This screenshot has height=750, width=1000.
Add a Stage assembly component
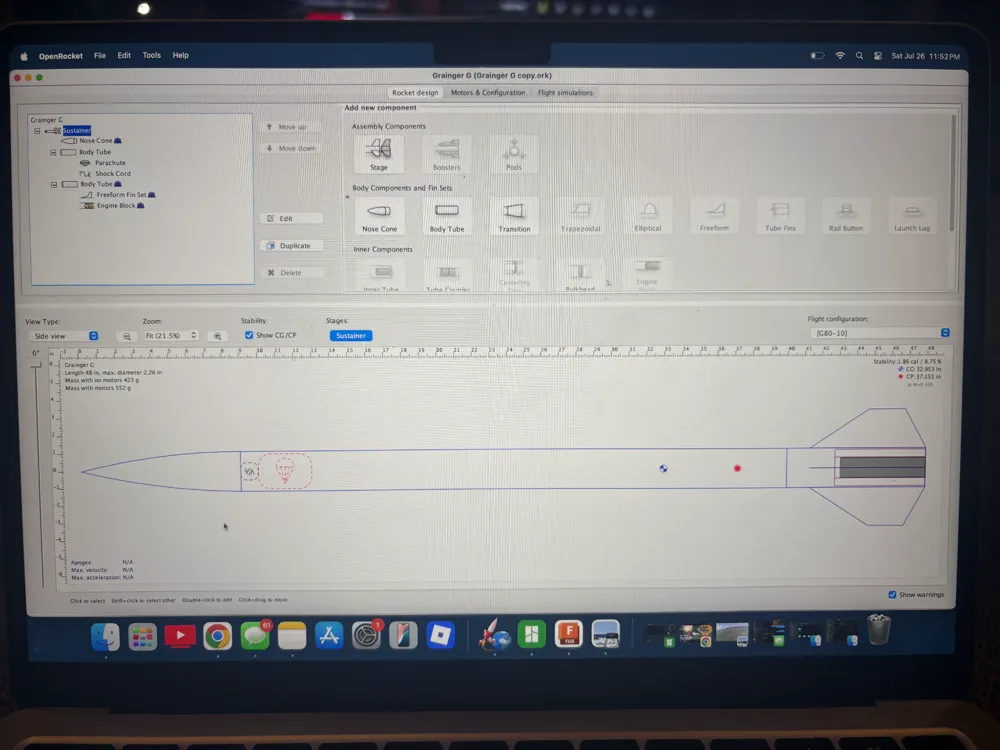tap(379, 154)
